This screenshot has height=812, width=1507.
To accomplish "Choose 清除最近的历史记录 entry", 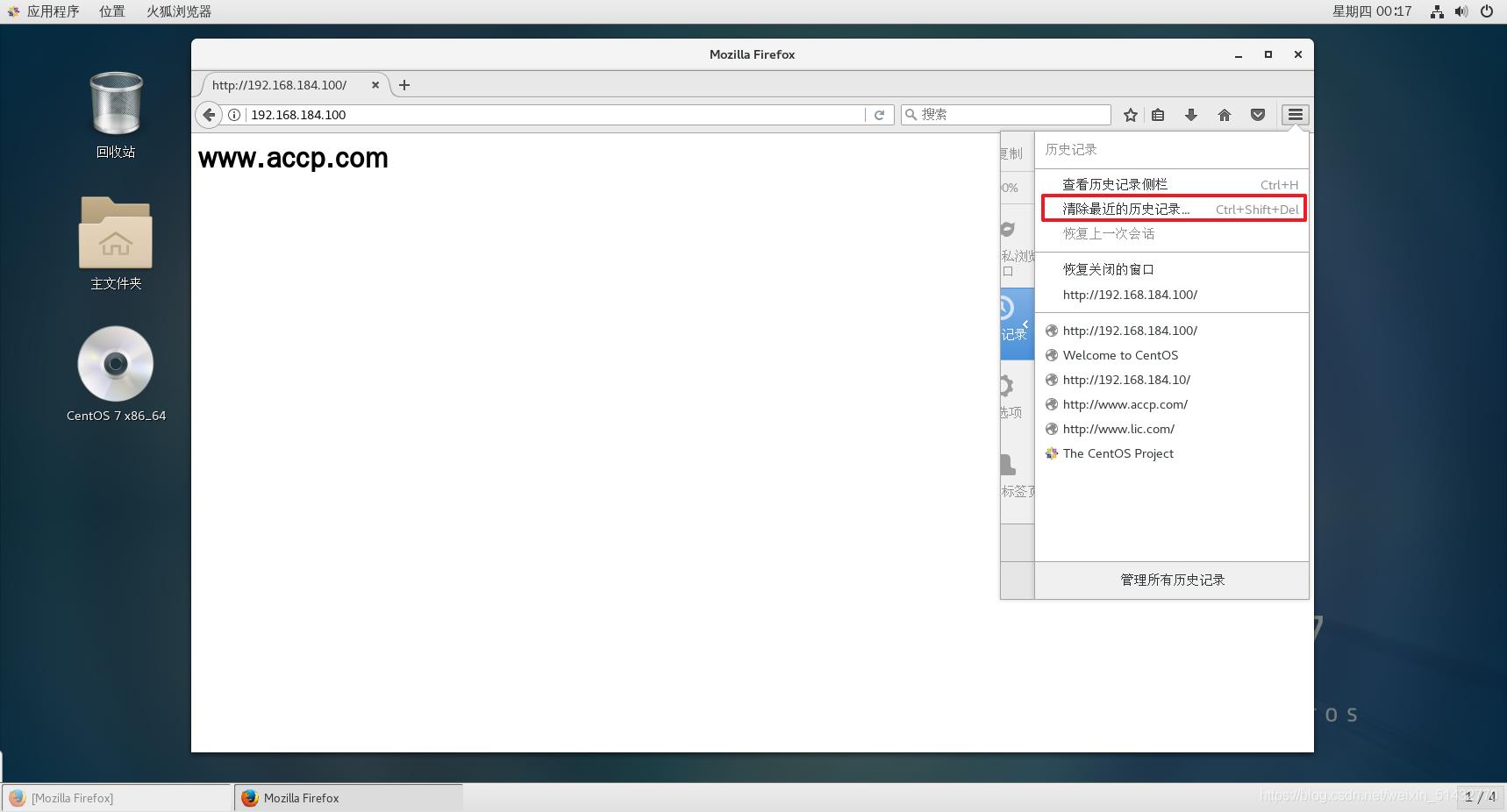I will coord(1174,209).
